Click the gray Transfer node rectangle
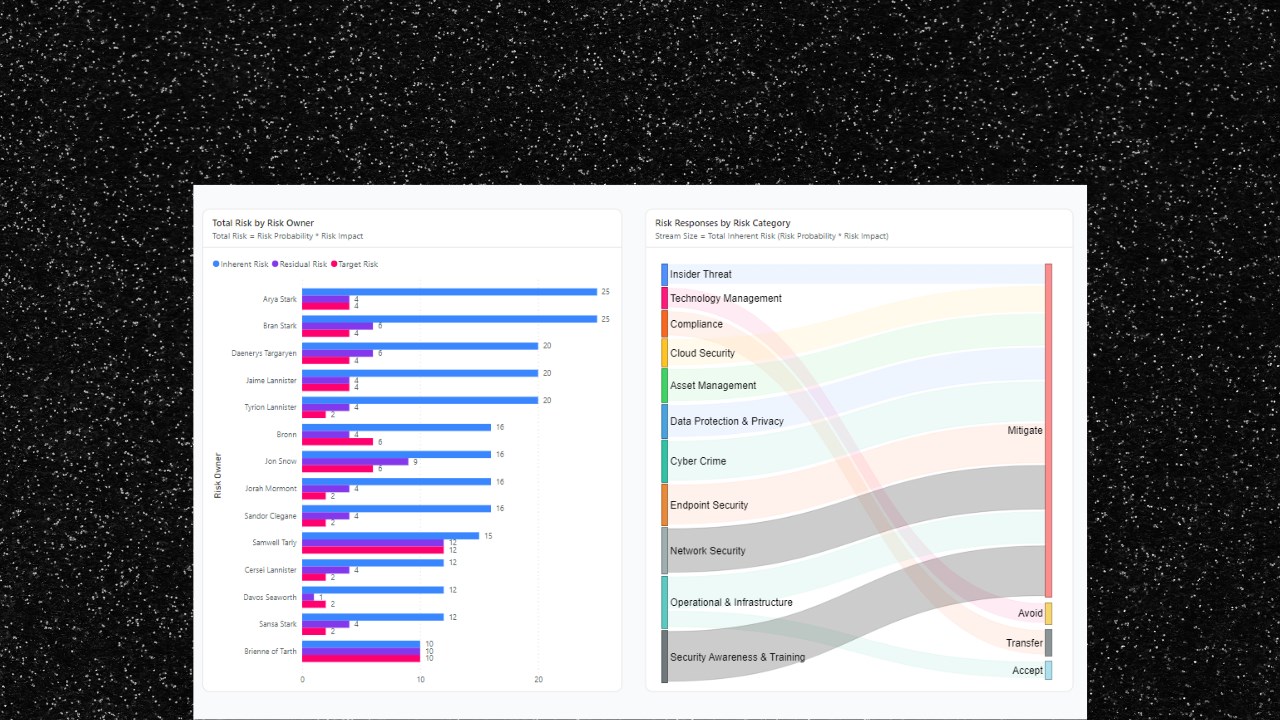 coord(1048,642)
